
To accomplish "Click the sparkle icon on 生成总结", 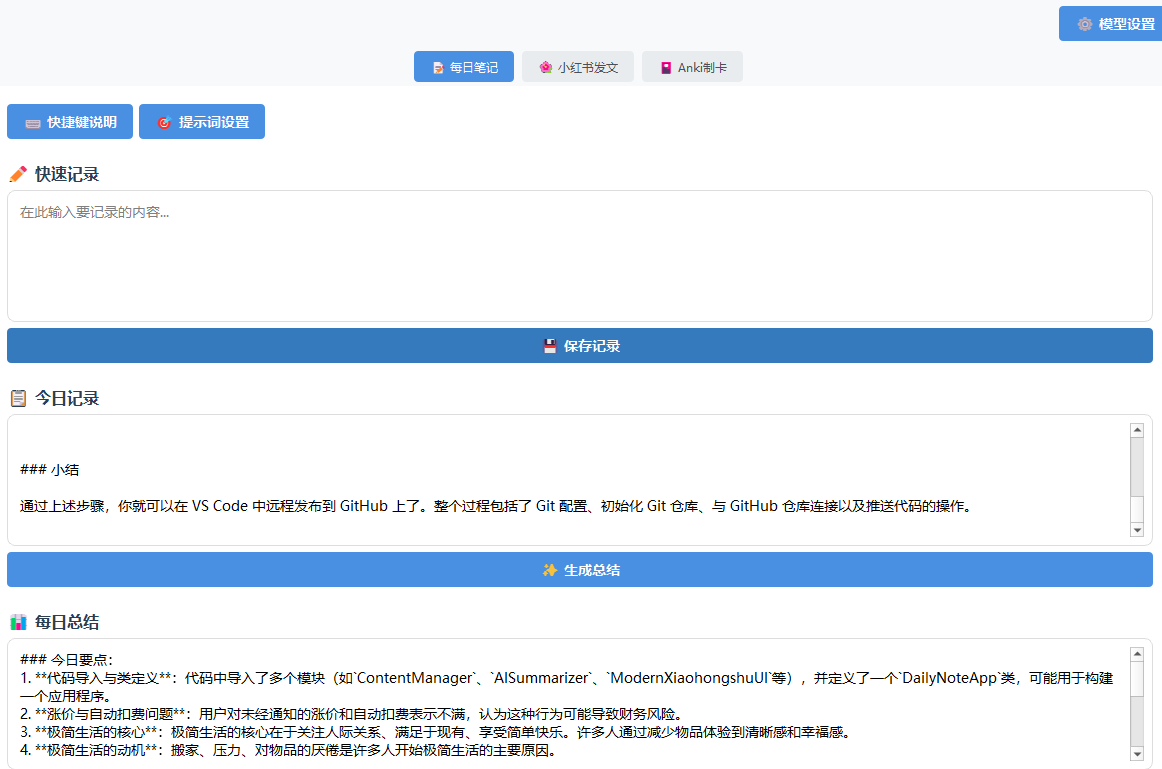I will [549, 570].
